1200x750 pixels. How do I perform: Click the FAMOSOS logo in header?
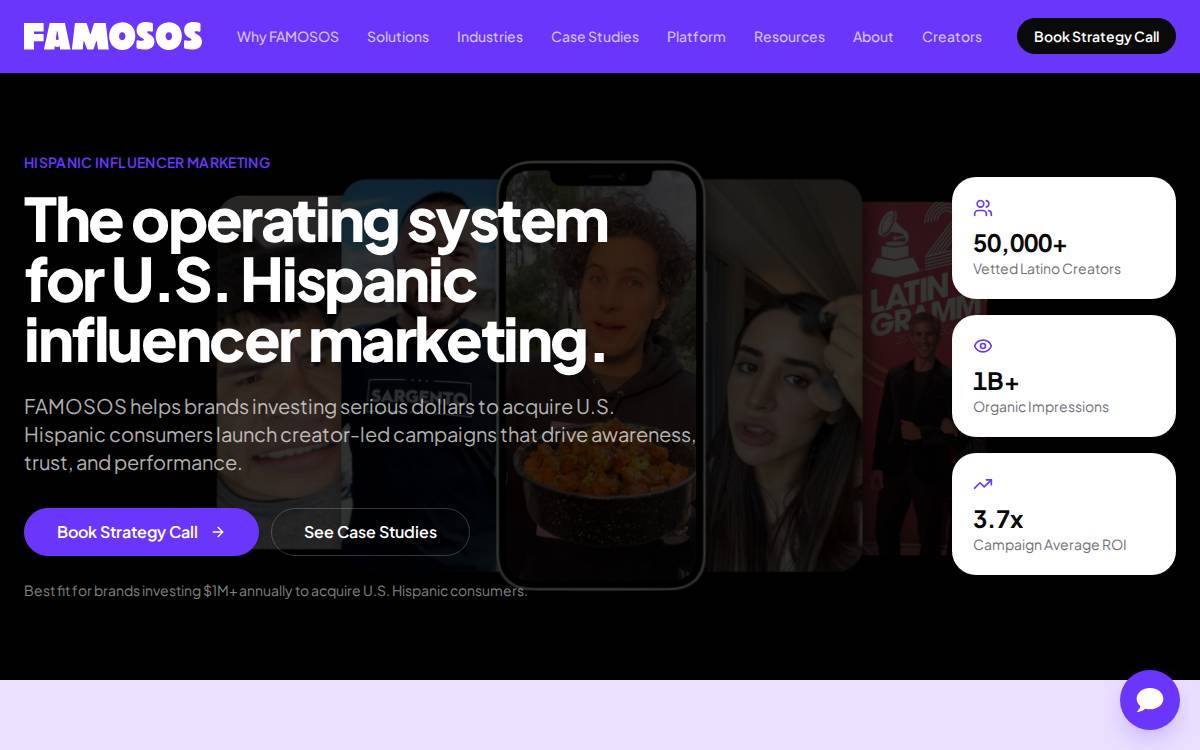[x=113, y=37]
